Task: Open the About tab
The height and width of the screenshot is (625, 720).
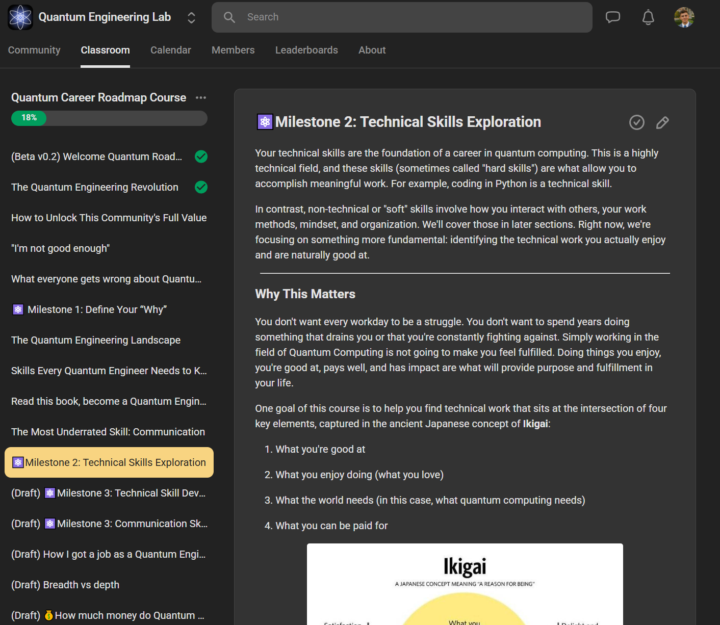Action: 372,50
